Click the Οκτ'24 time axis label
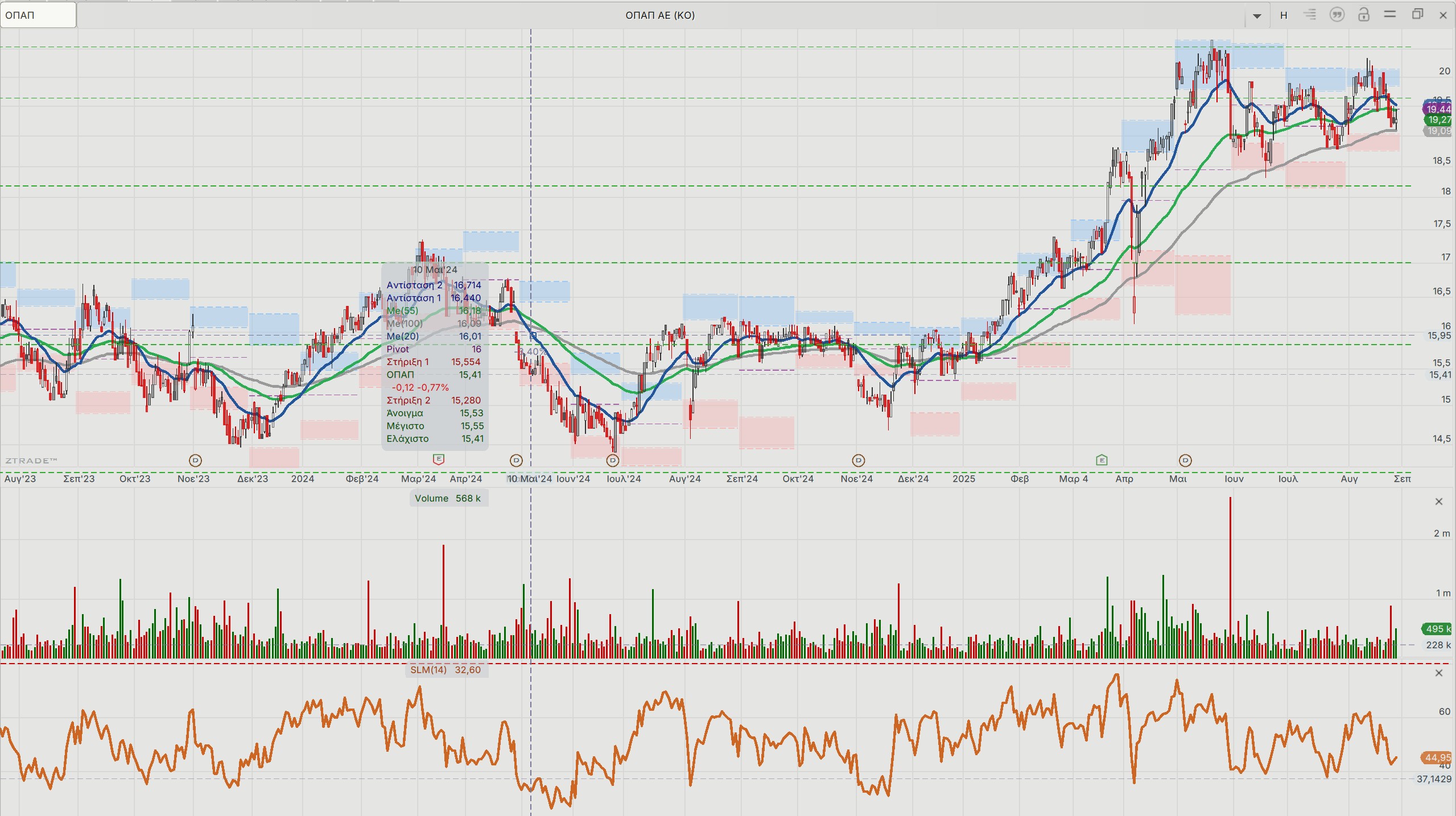1456x816 pixels. [798, 479]
